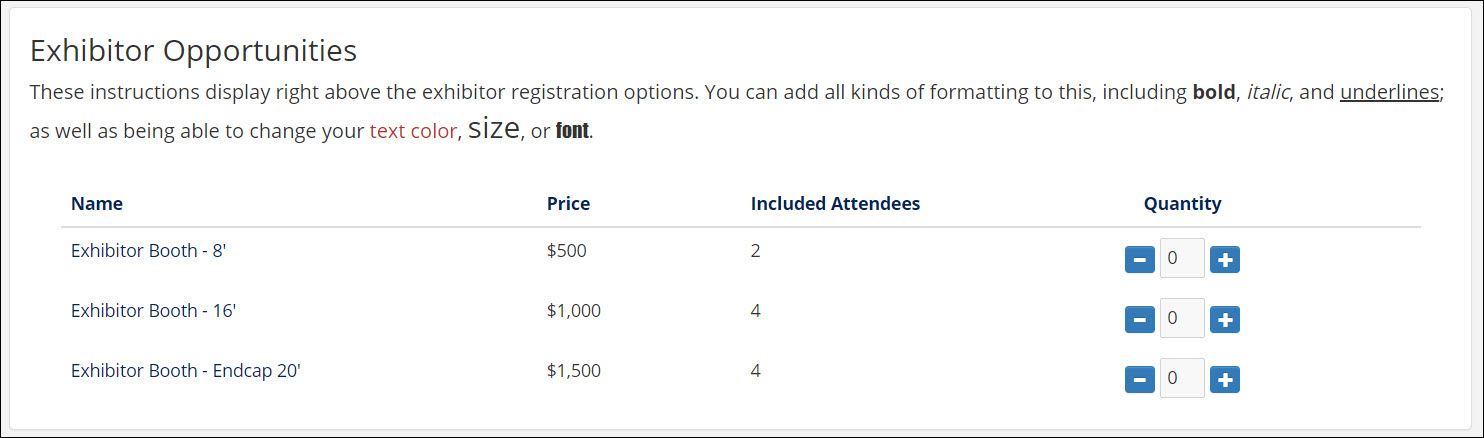Add one Exhibitor Booth - Endcap 20'
The width and height of the screenshot is (1484, 438).
(x=1225, y=380)
